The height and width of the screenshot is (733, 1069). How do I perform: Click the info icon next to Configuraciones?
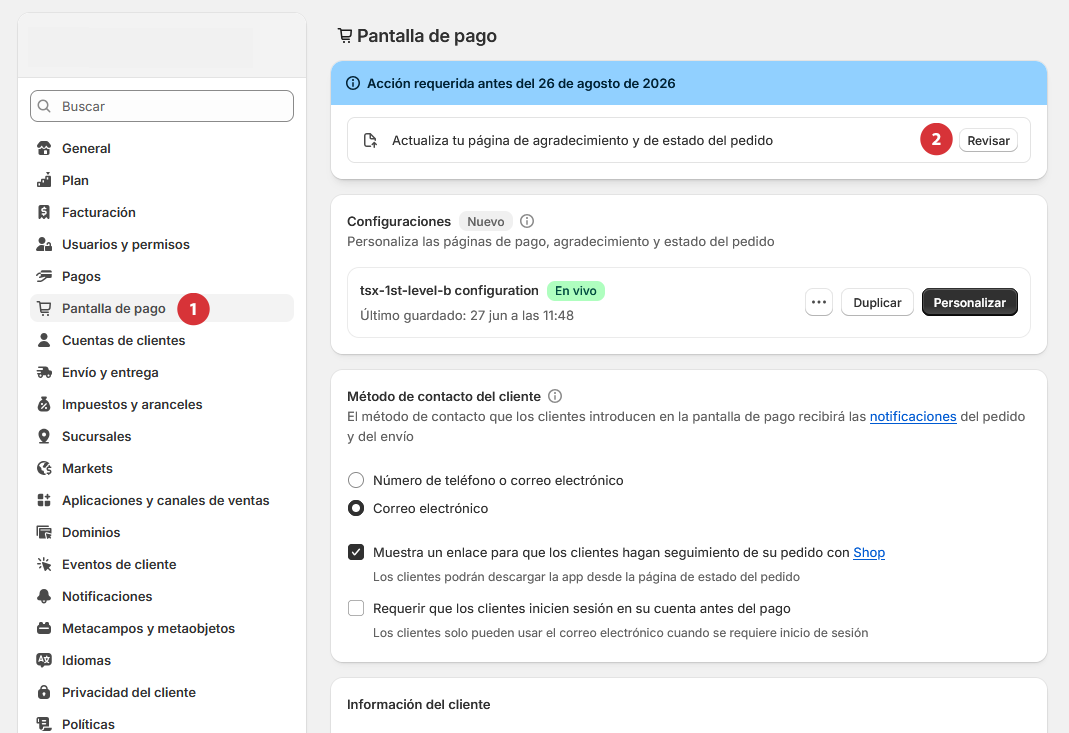click(x=527, y=221)
